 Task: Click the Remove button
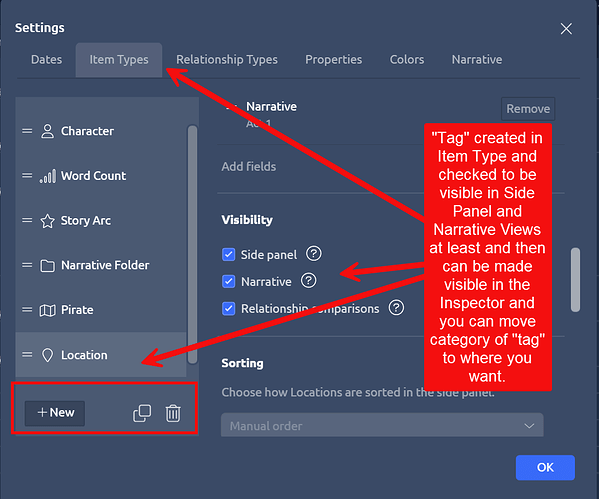pos(528,109)
